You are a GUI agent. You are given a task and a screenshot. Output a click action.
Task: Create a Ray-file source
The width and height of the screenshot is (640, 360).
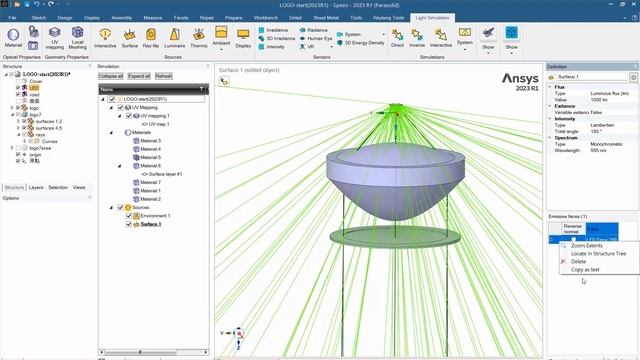(151, 38)
